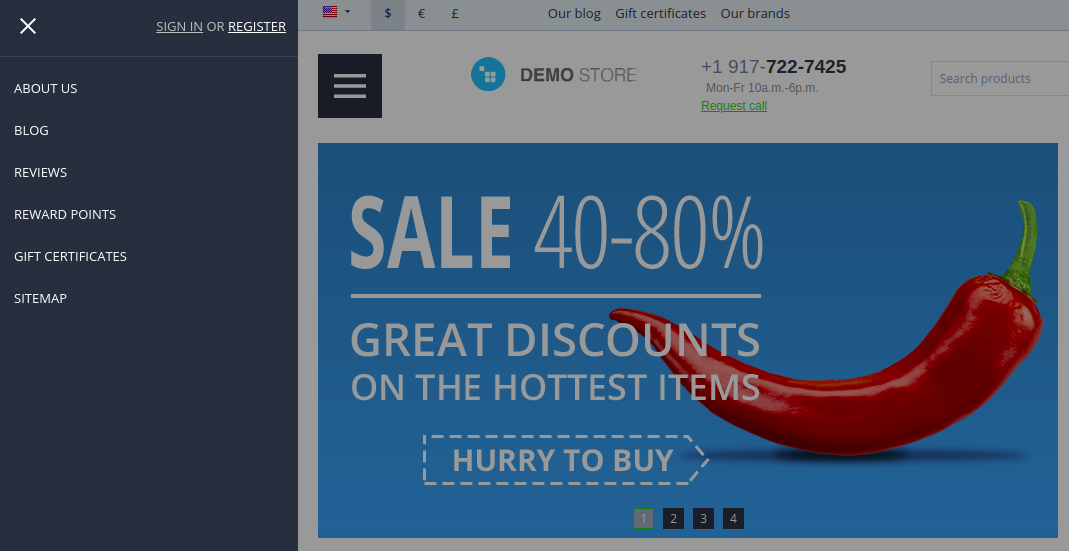Image resolution: width=1069 pixels, height=551 pixels.
Task: Open Gift Certificates in sidebar
Action: pos(70,256)
